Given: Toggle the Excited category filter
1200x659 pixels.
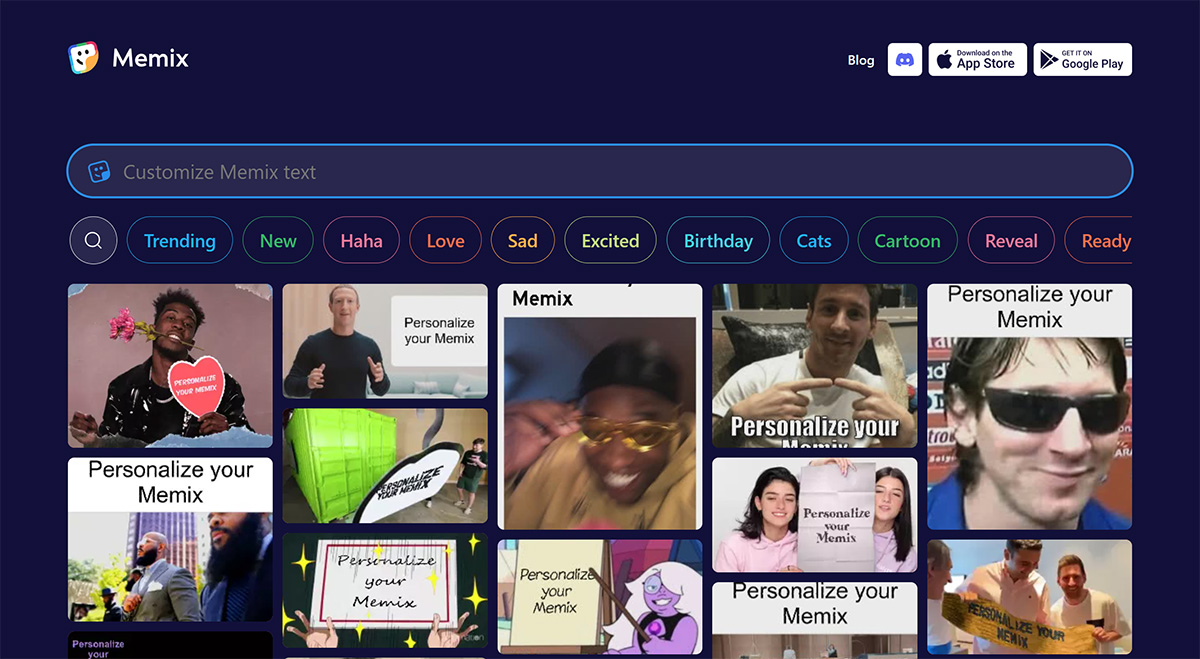Looking at the screenshot, I should coord(610,240).
